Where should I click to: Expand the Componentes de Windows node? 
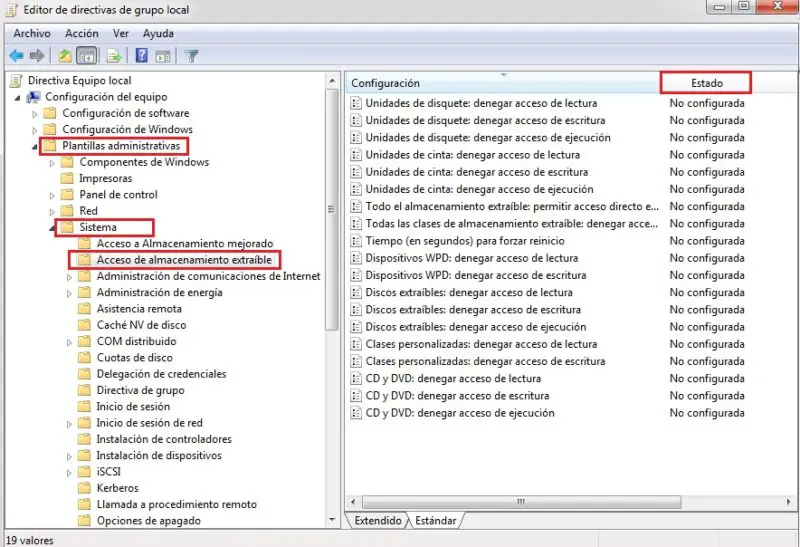pos(52,163)
